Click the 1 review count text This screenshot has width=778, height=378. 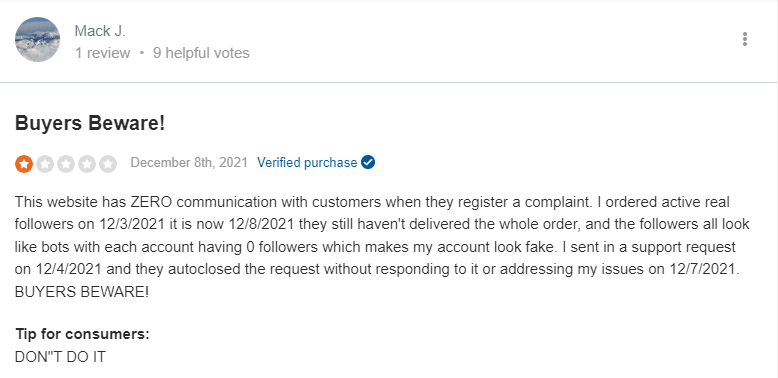(103, 53)
